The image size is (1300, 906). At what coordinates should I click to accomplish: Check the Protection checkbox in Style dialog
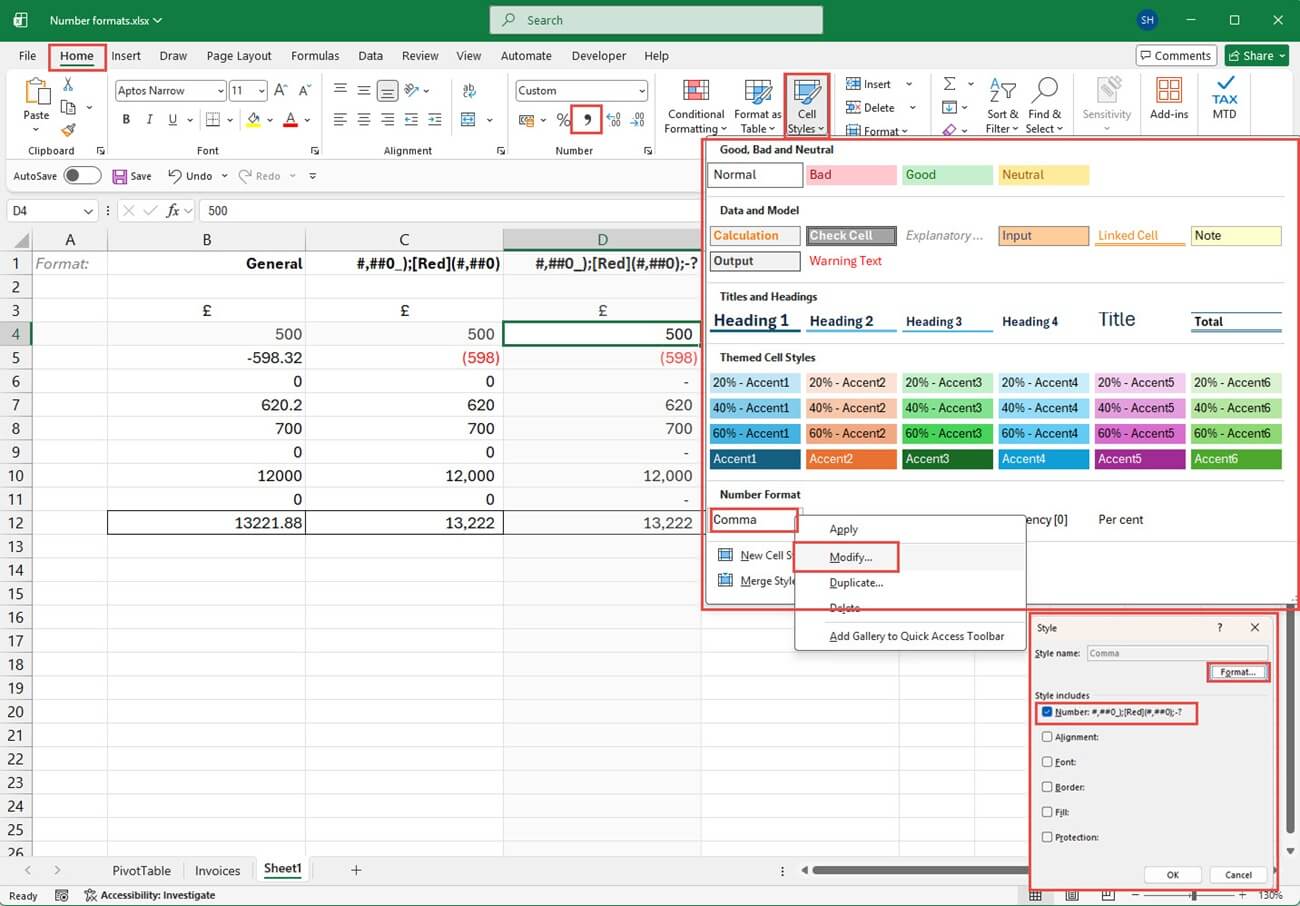coord(1047,837)
